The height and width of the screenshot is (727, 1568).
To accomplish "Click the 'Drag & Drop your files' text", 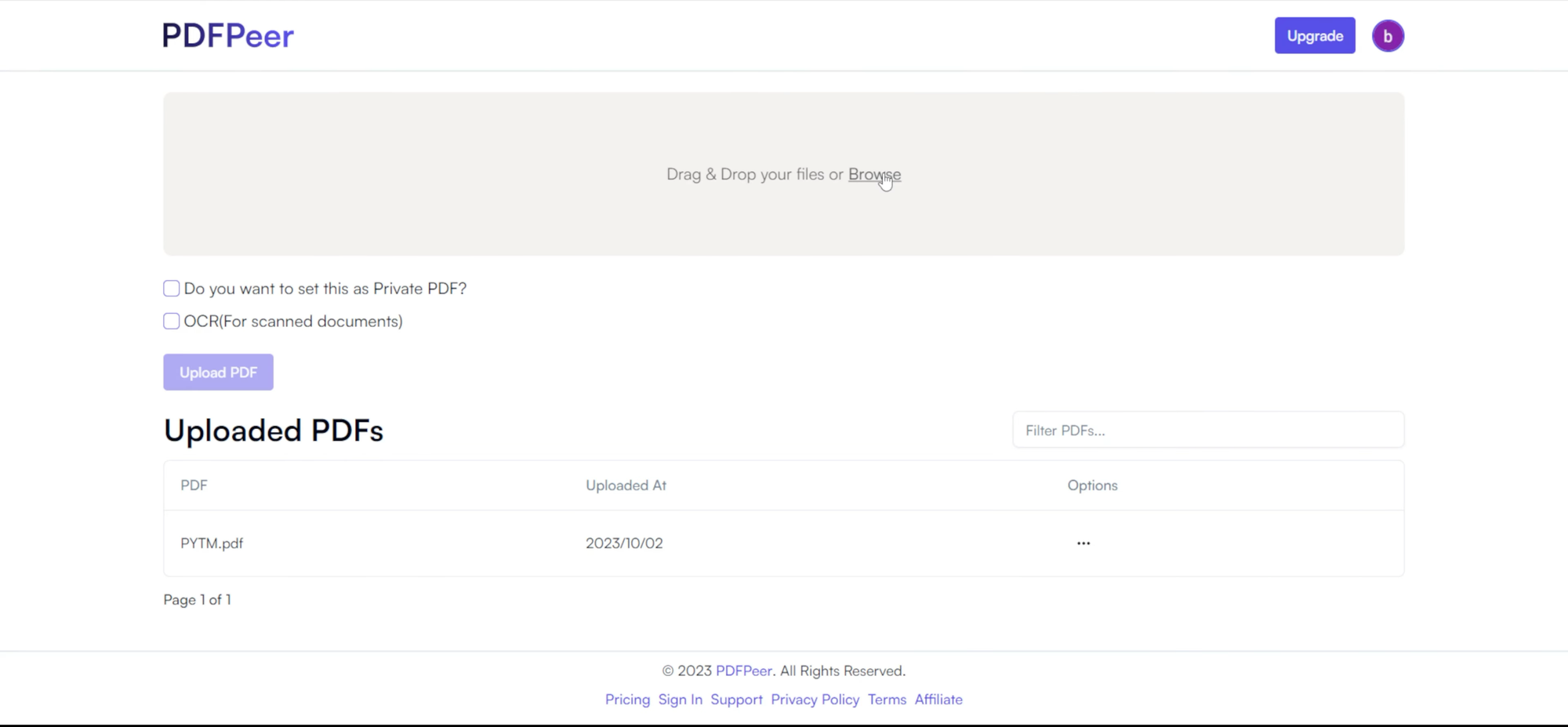I will click(746, 174).
